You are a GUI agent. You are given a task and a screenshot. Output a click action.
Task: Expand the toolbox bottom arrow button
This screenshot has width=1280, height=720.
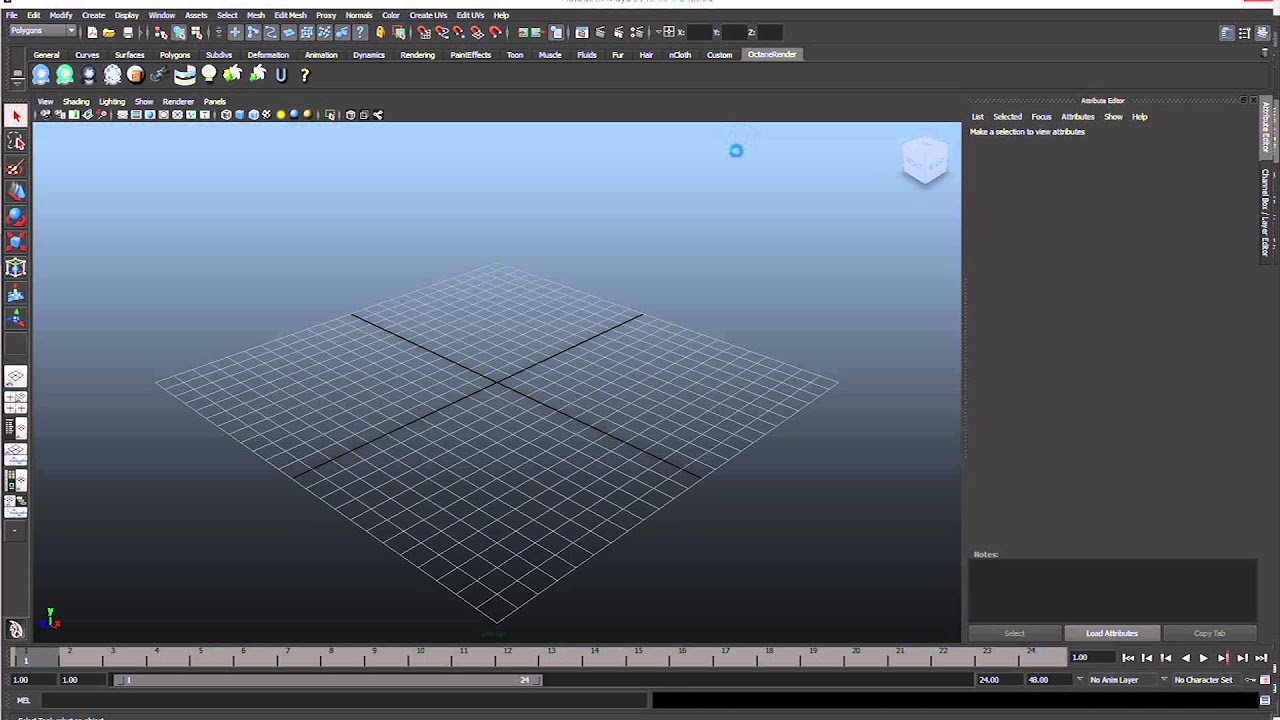(x=16, y=531)
